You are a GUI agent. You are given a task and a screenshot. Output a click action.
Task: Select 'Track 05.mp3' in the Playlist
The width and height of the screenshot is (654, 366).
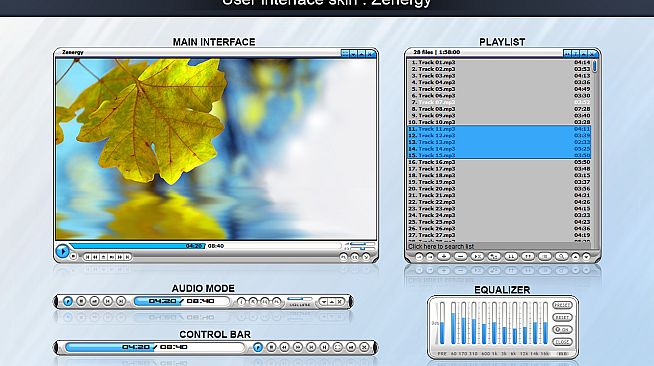pyautogui.click(x=499, y=89)
